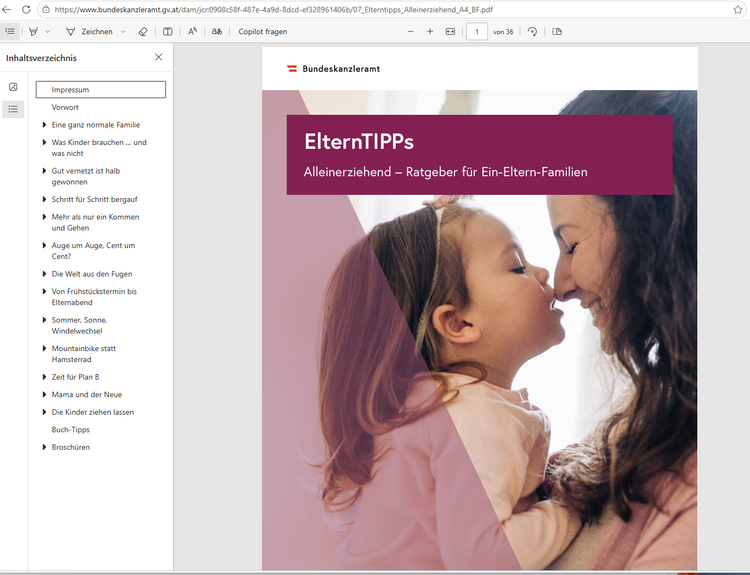Start the read aloud feature
The height and width of the screenshot is (575, 750).
192,32
